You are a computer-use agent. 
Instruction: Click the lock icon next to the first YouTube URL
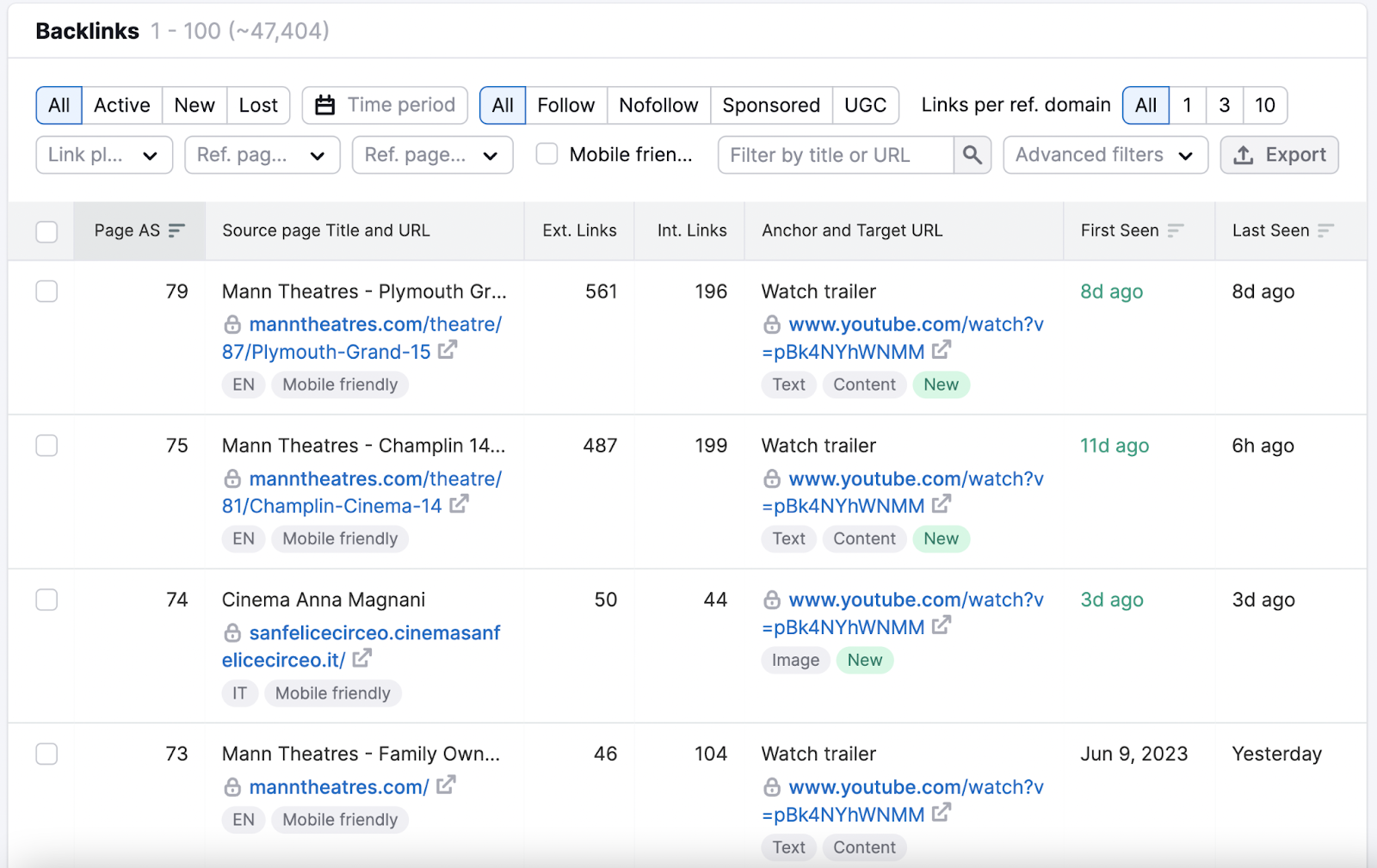click(x=771, y=324)
